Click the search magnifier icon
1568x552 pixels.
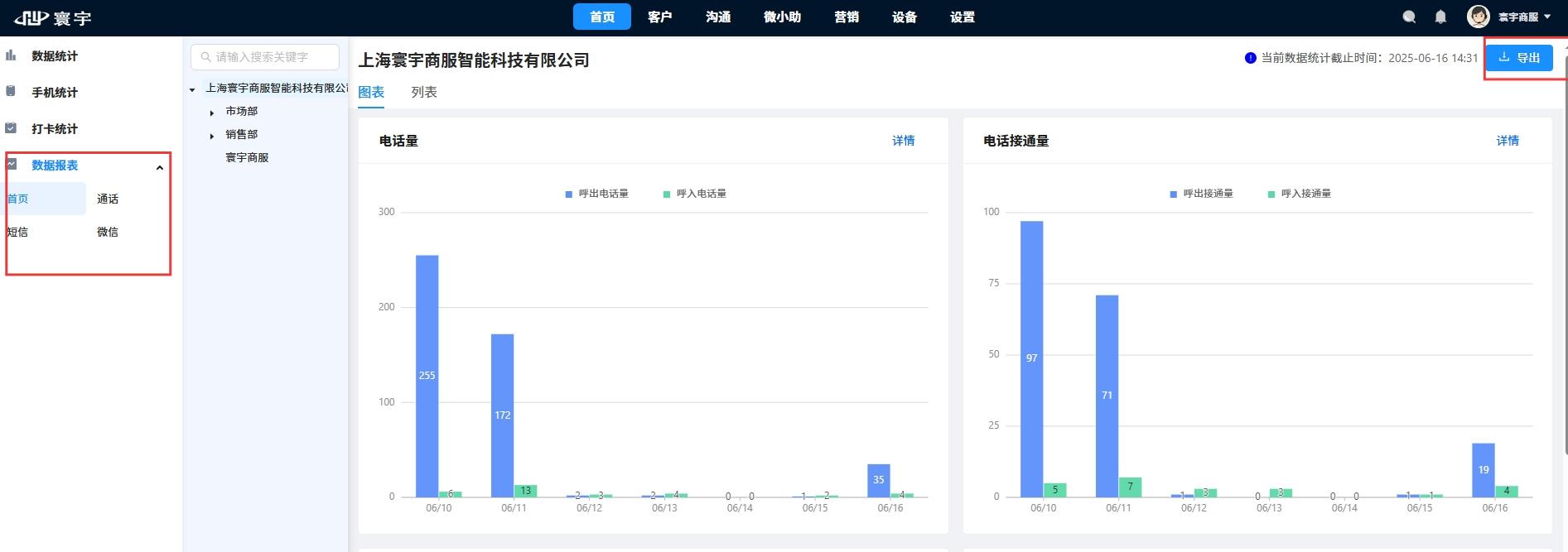(x=206, y=57)
